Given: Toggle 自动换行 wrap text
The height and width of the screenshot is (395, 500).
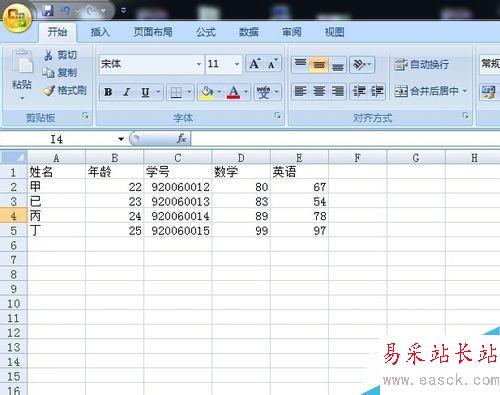Looking at the screenshot, I should pos(421,64).
